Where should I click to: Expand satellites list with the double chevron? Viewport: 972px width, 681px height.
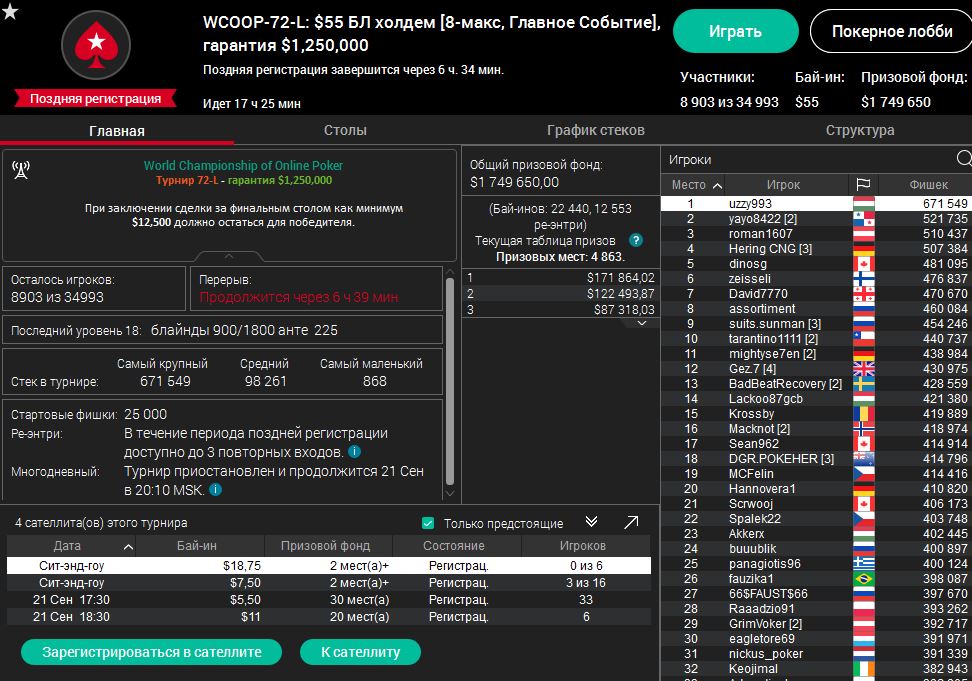(591, 522)
